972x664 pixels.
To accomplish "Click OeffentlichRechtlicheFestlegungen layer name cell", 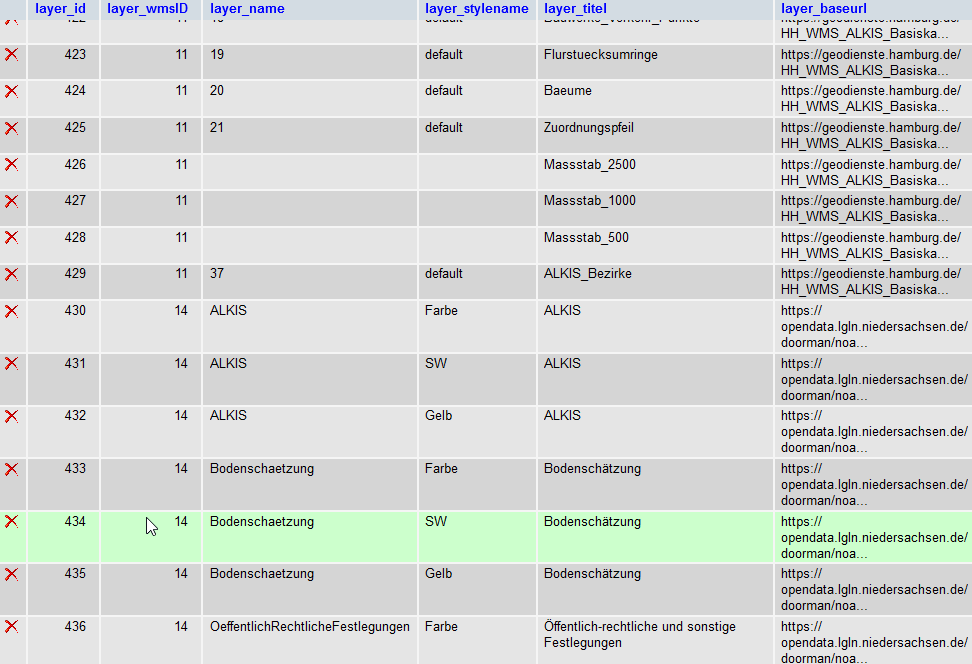I will click(x=309, y=627).
